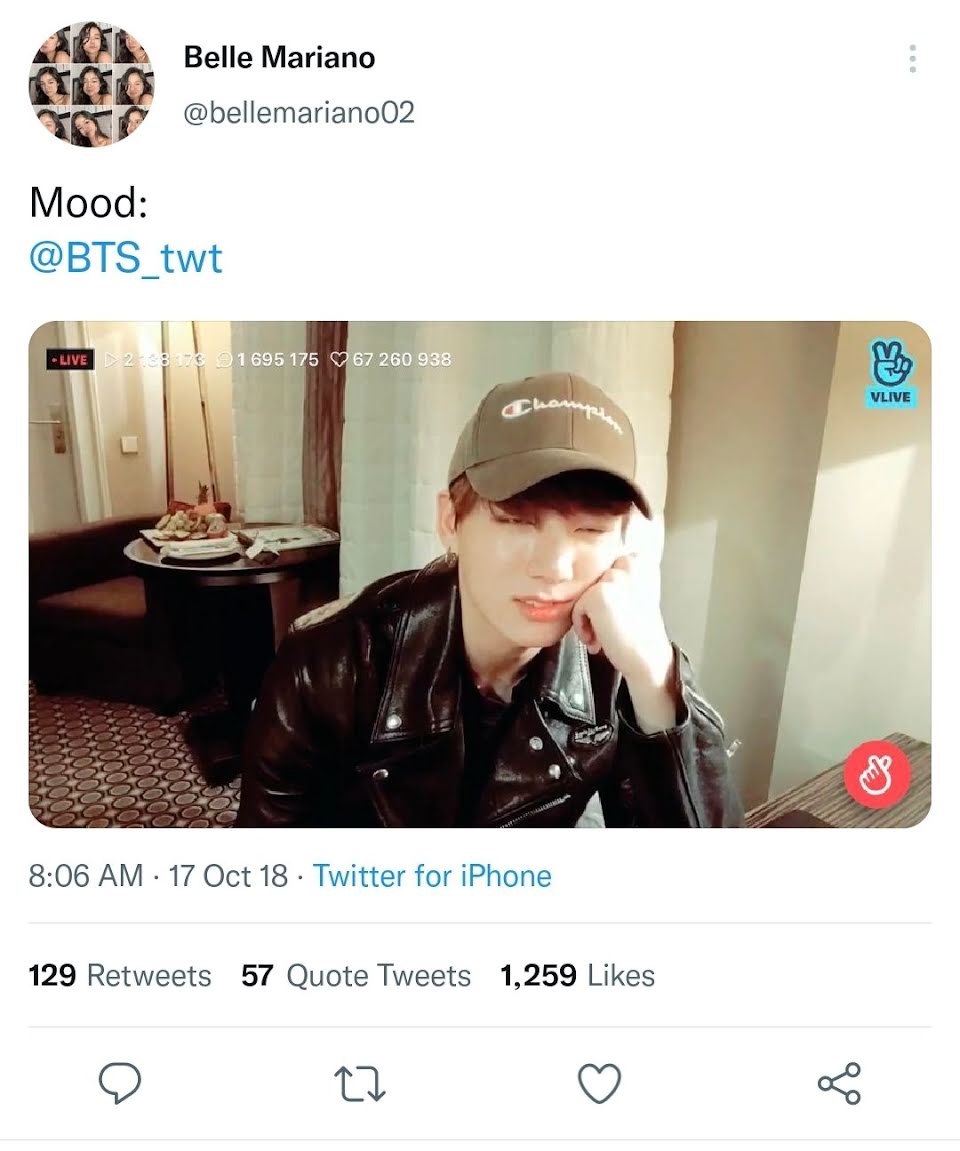Open the share icon
Viewport: 960px width, 1151px height.
tap(839, 1083)
